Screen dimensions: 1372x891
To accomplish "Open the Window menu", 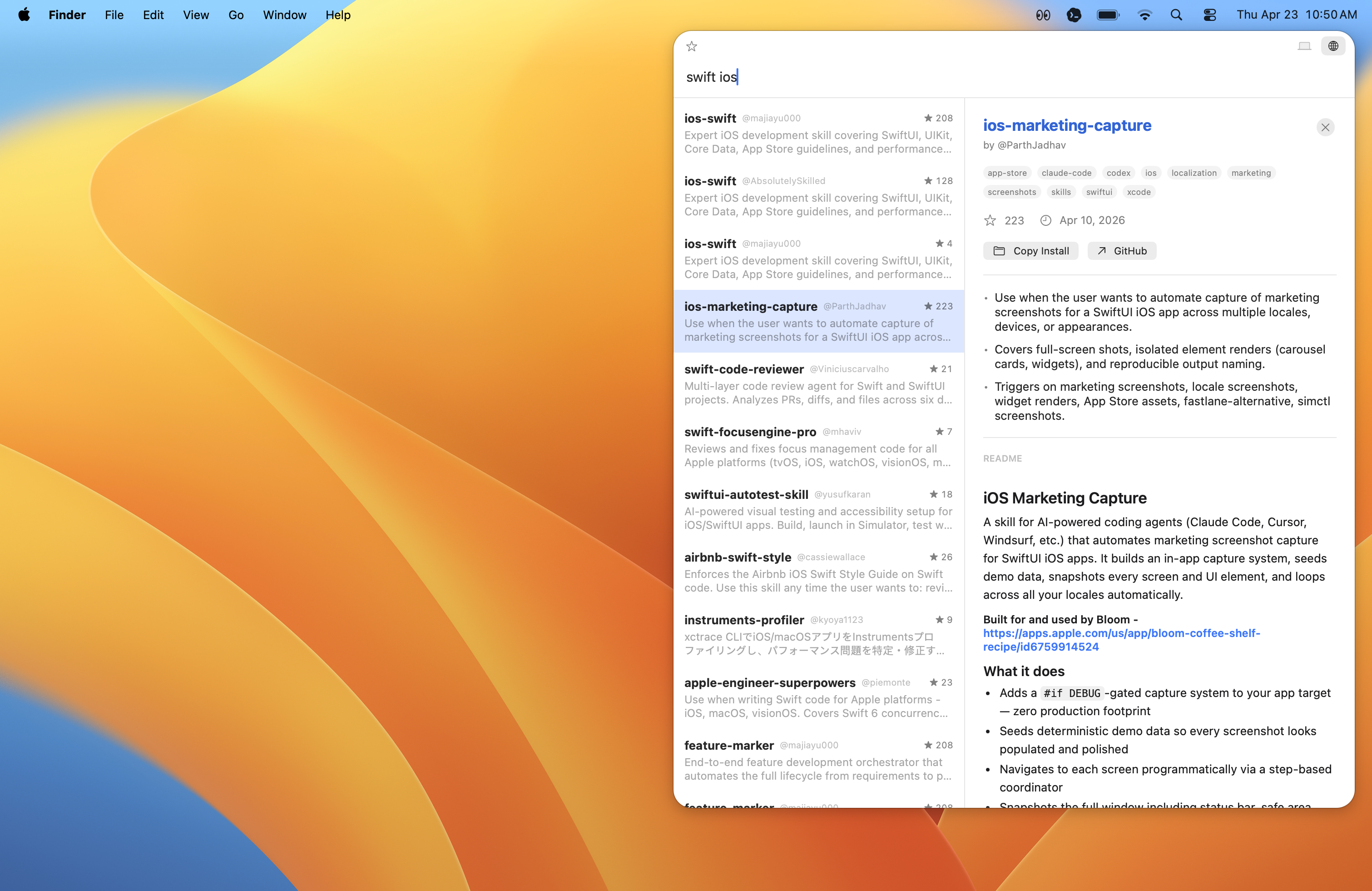I will [x=285, y=15].
